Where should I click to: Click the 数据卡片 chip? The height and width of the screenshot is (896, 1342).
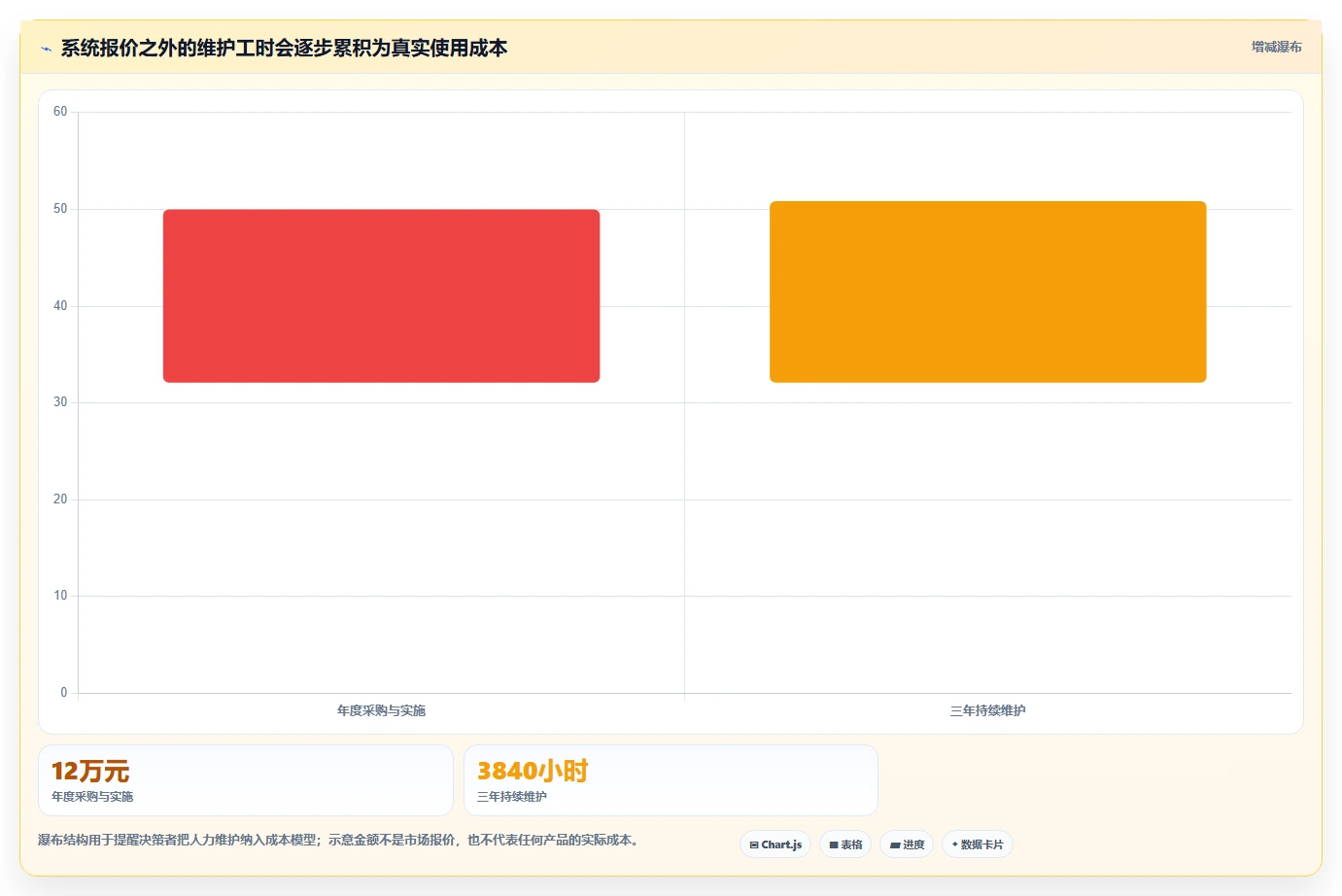978,844
